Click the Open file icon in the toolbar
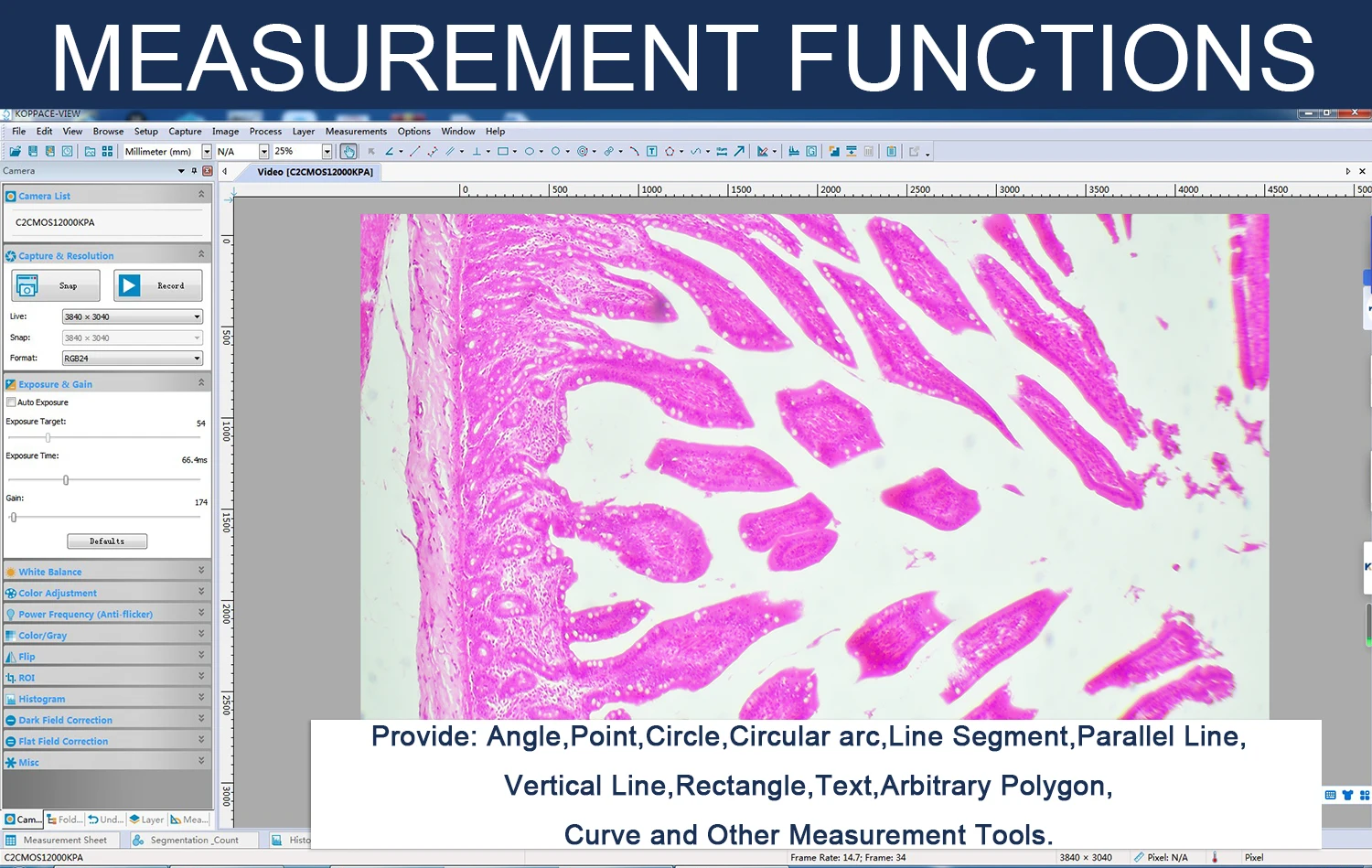The image size is (1372, 868). (15, 152)
